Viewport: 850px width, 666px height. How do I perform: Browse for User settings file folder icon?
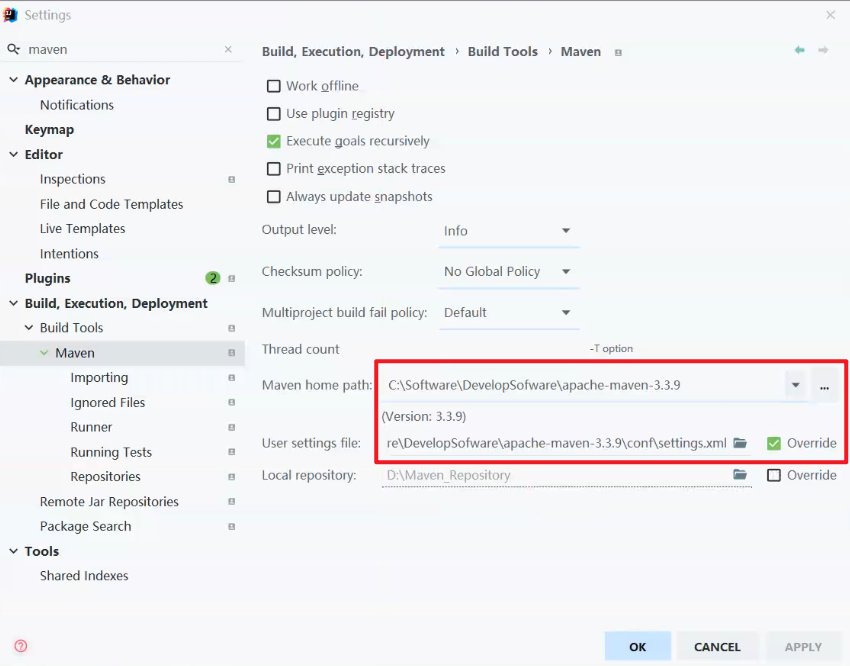(740, 443)
